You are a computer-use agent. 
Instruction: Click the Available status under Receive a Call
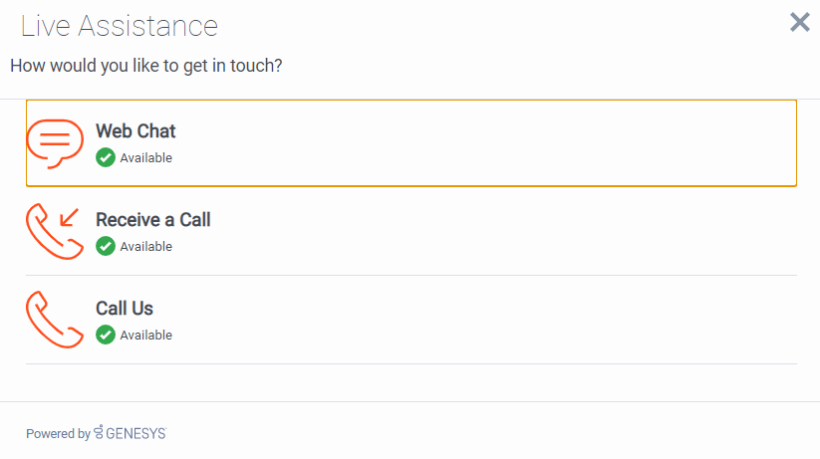[x=146, y=246]
